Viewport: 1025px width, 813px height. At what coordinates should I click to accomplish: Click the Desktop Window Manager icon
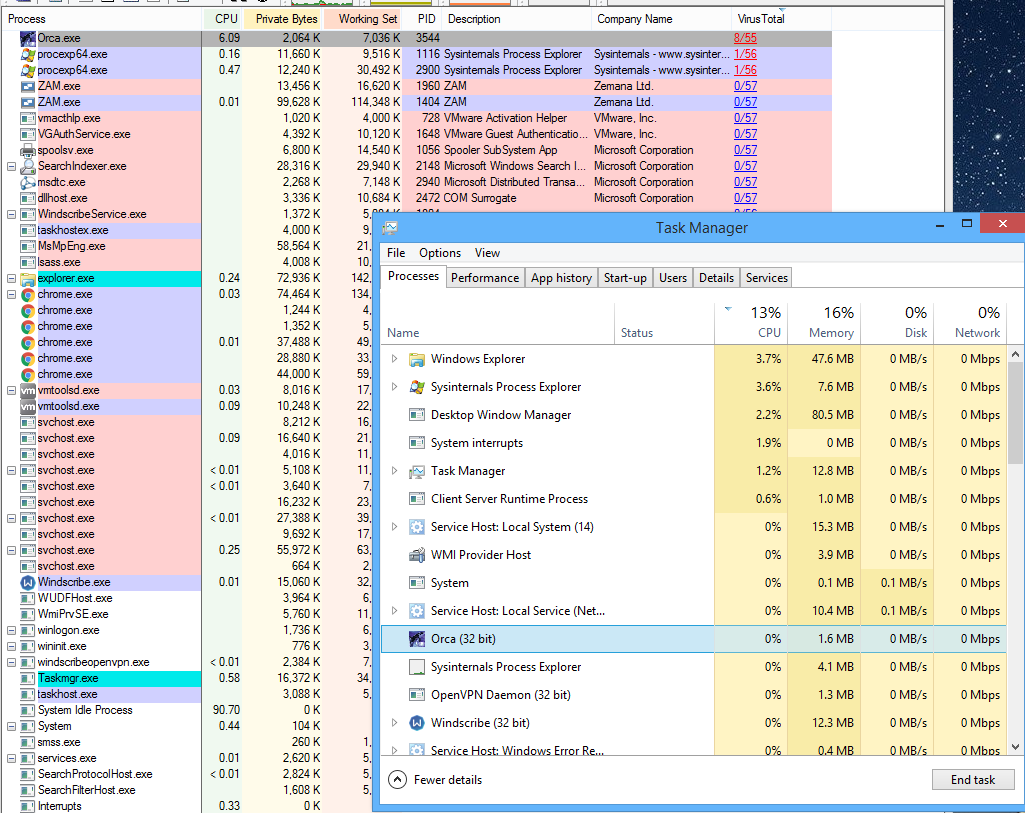pyautogui.click(x=417, y=415)
